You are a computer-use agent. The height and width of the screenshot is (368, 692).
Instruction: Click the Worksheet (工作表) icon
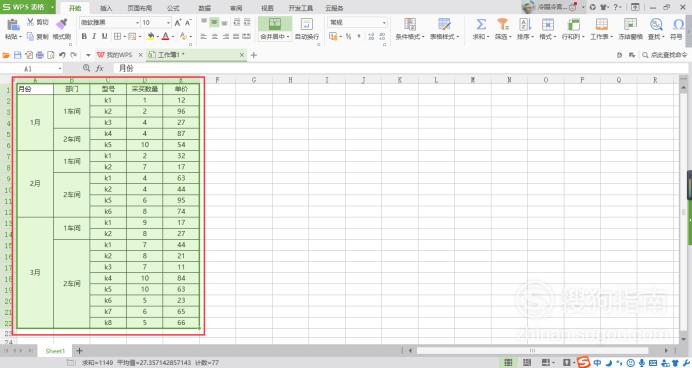tap(602, 24)
